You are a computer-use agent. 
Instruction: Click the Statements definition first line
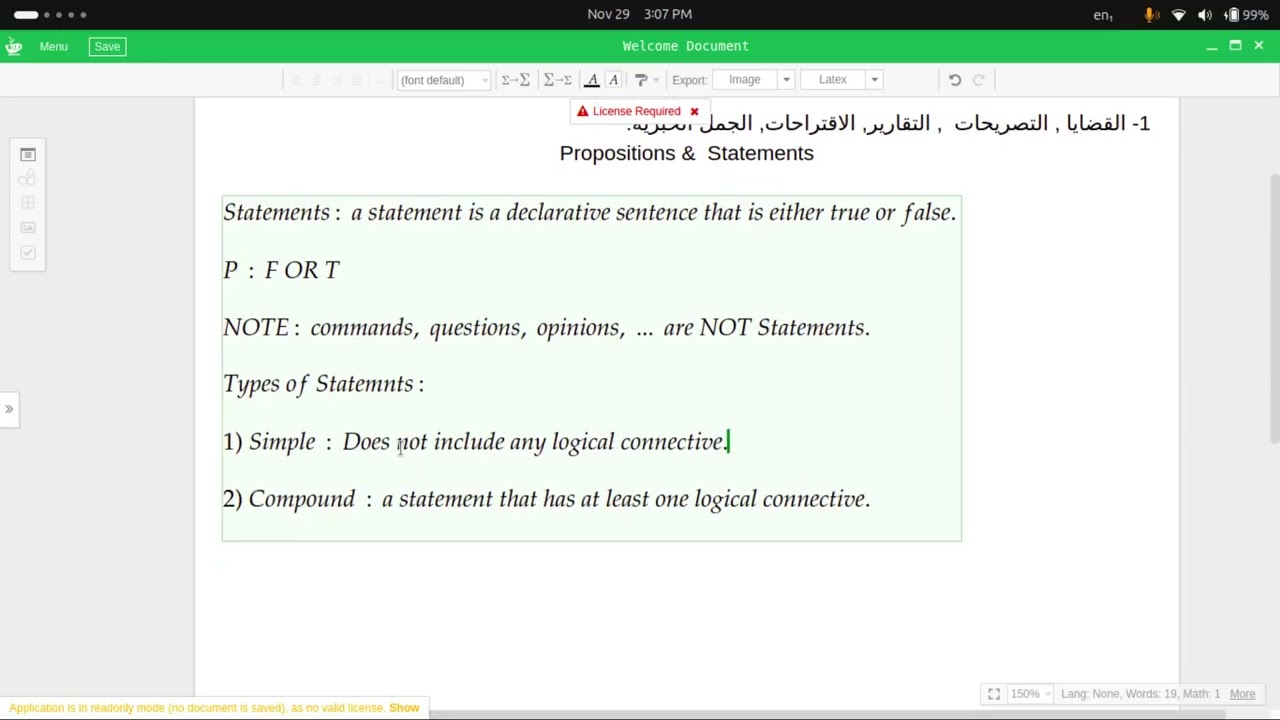tap(590, 212)
